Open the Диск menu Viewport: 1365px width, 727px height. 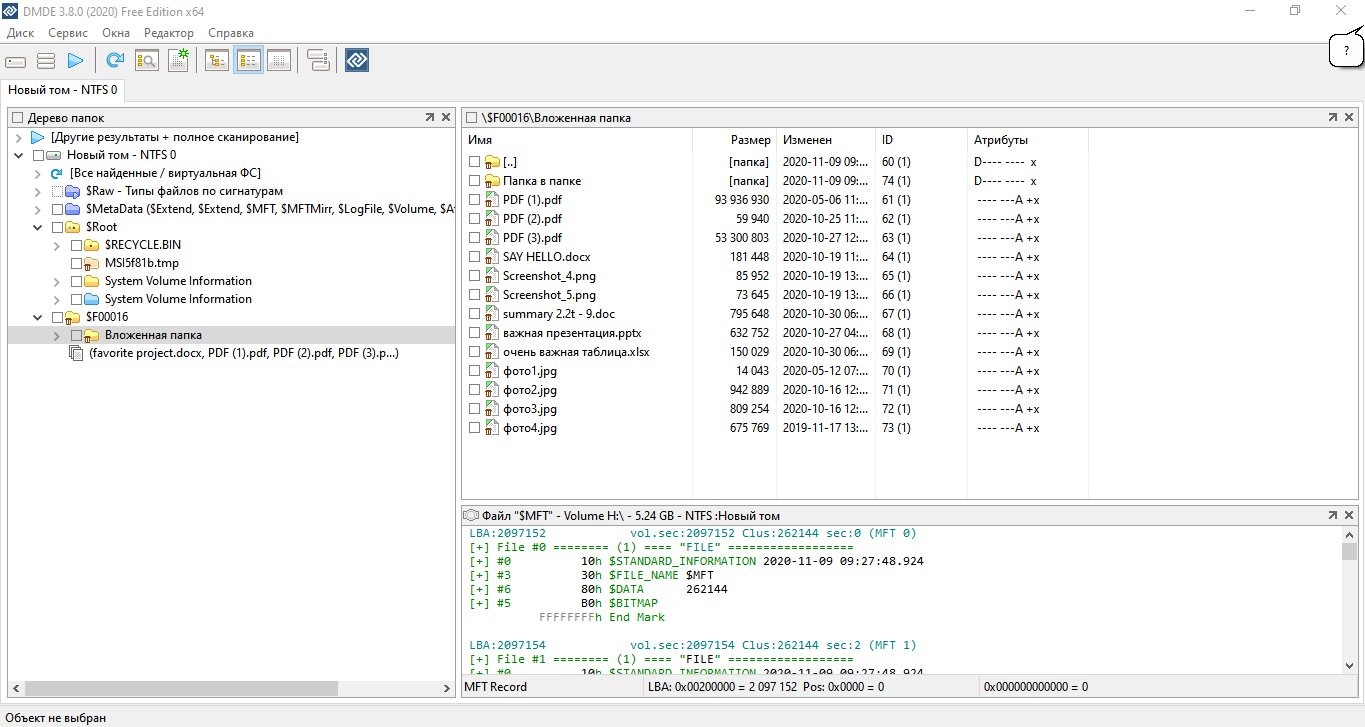[x=20, y=33]
